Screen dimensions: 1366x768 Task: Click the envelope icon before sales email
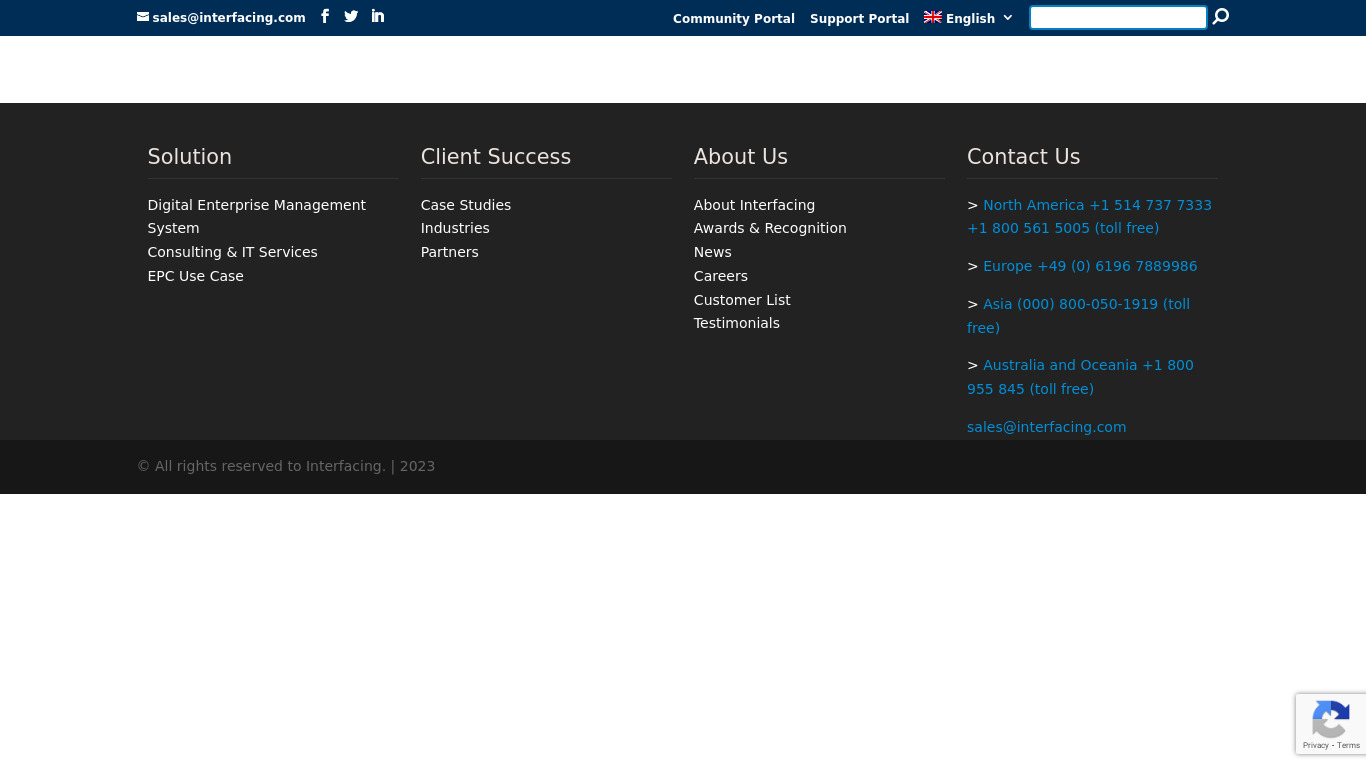point(143,17)
